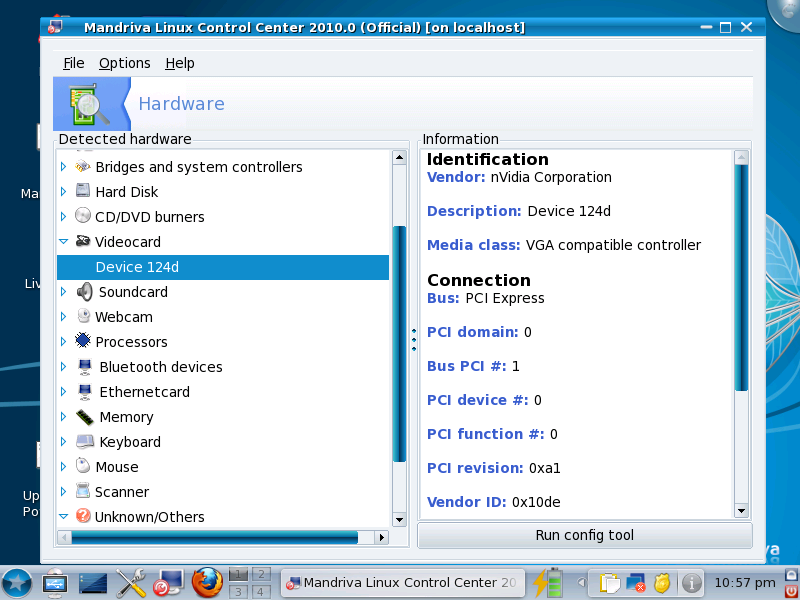Click the Ethernetcard icon

pos(85,391)
